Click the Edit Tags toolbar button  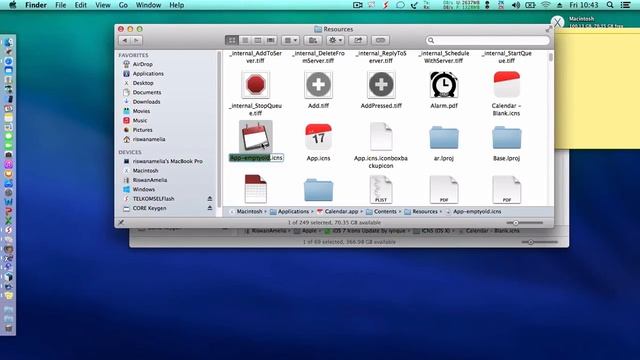point(380,40)
